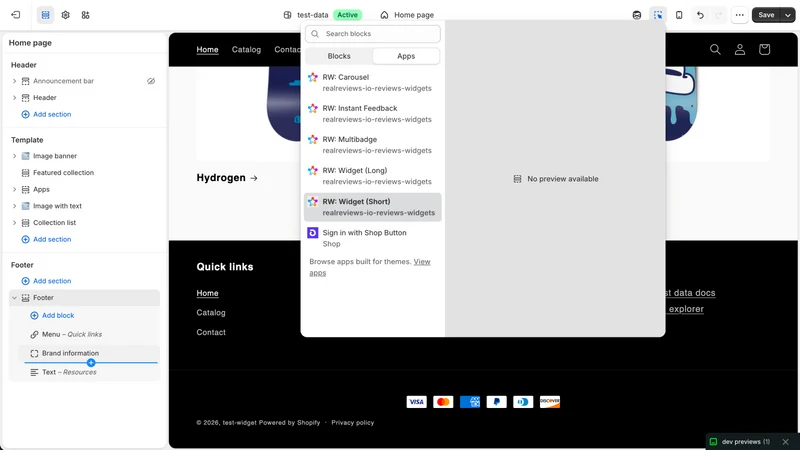Expand the Image with text section

coord(14,206)
